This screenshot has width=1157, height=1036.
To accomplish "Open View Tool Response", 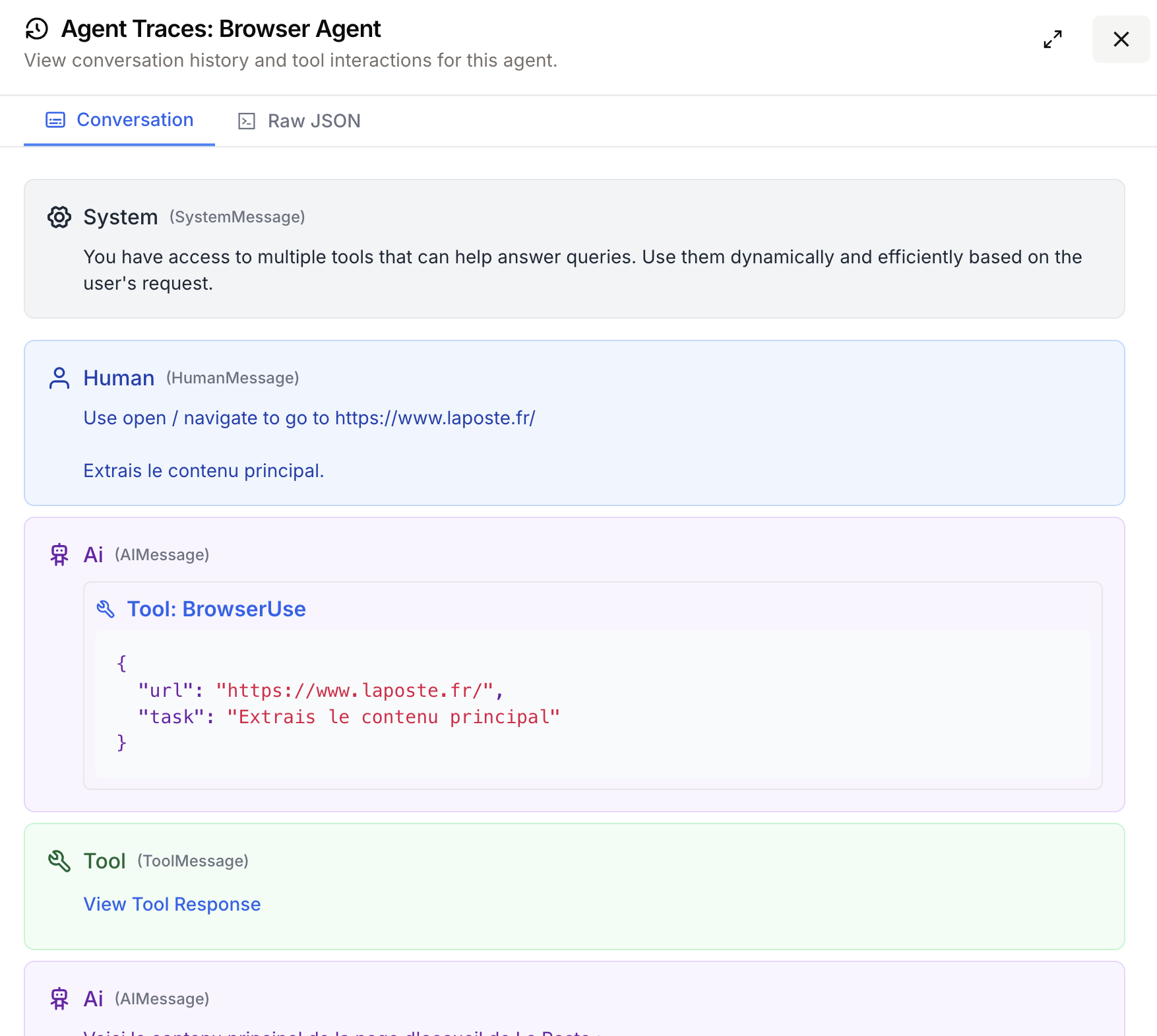I will tap(172, 904).
